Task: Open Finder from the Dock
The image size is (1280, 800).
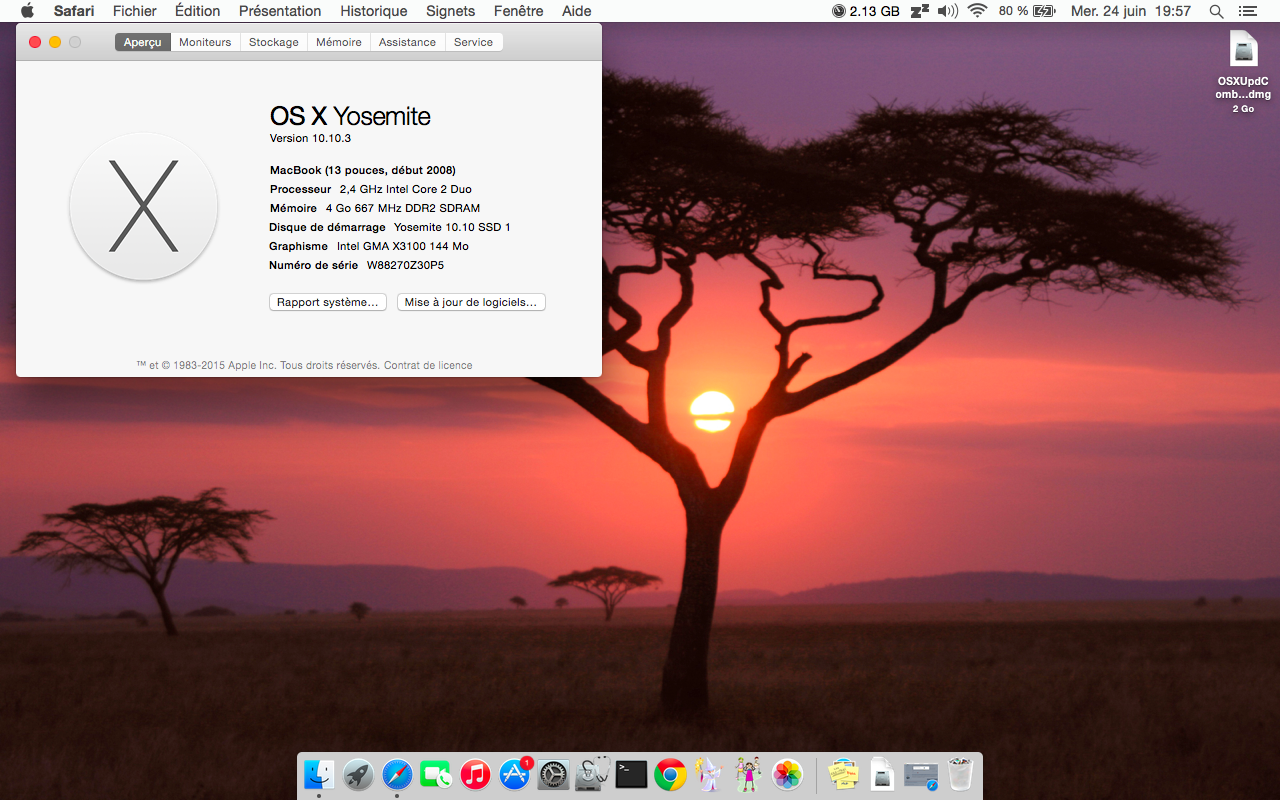Action: pos(319,774)
